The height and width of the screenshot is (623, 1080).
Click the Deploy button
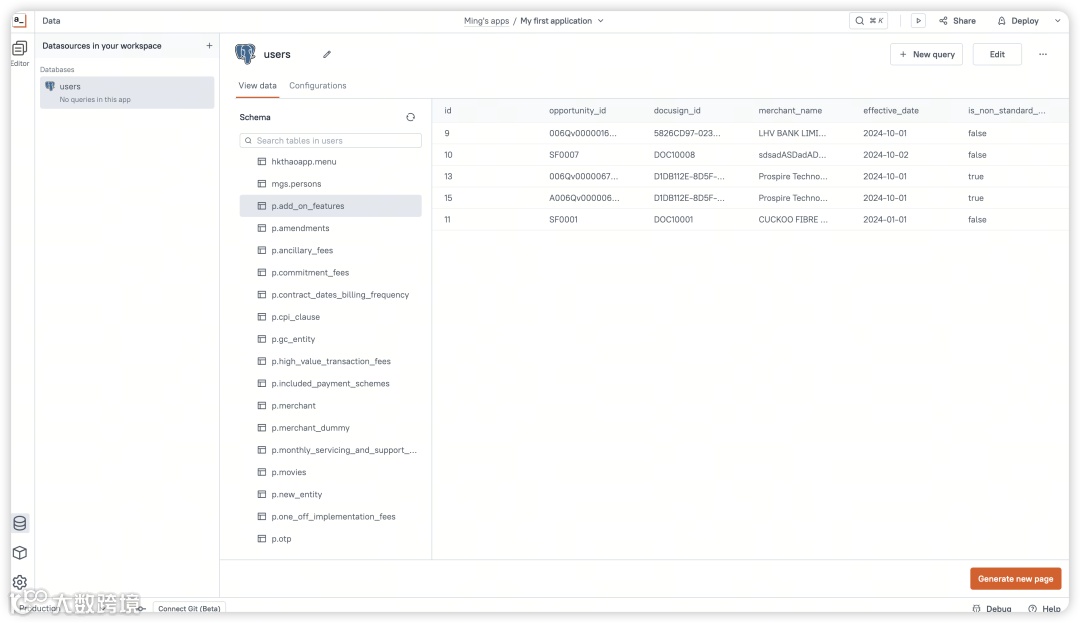click(1018, 21)
